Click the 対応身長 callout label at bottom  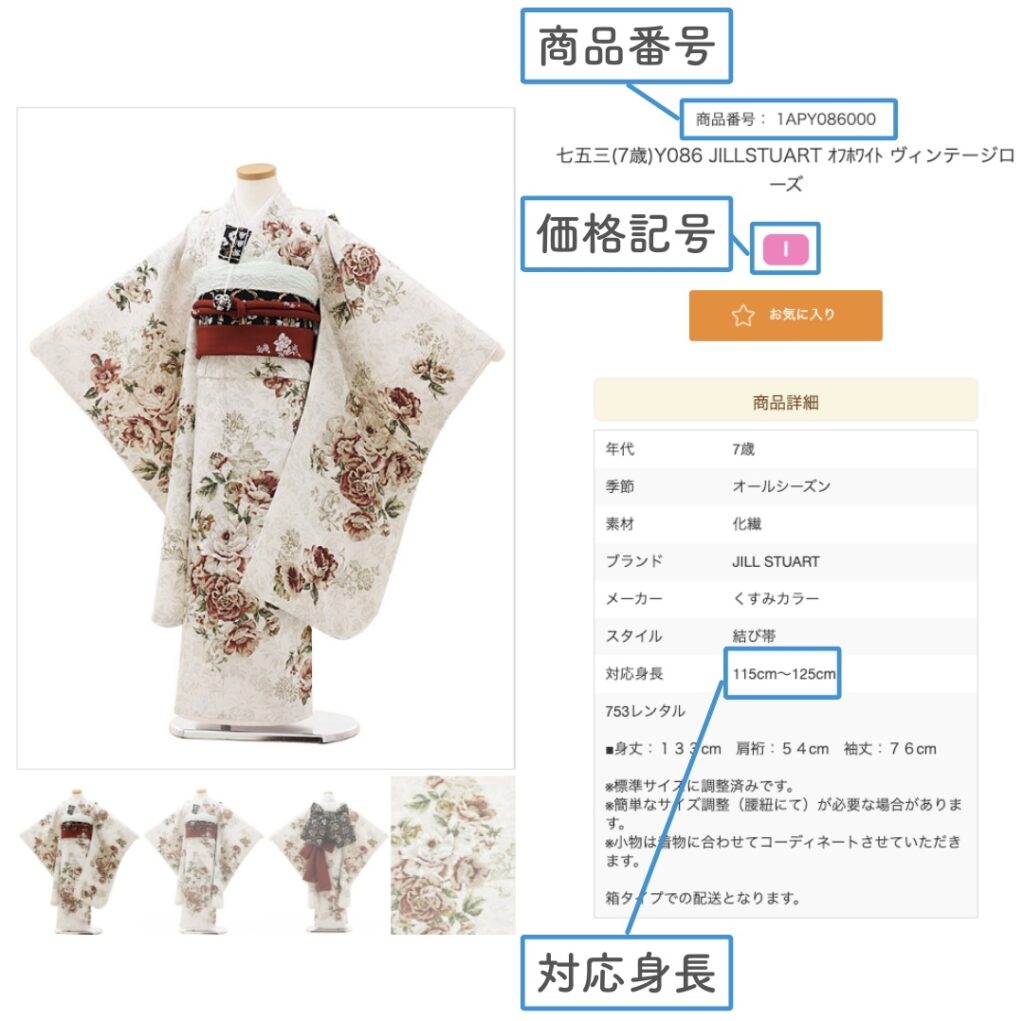[626, 973]
